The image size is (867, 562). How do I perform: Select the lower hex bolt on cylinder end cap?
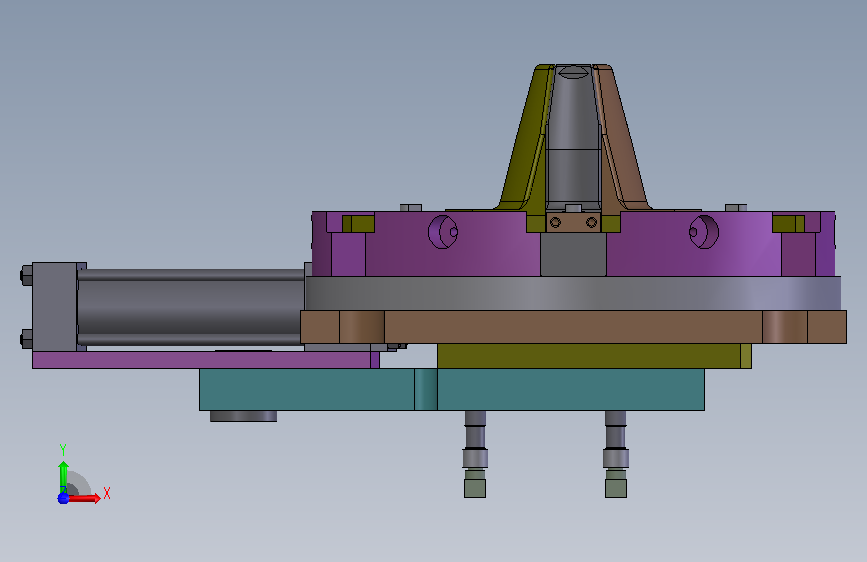[26, 339]
